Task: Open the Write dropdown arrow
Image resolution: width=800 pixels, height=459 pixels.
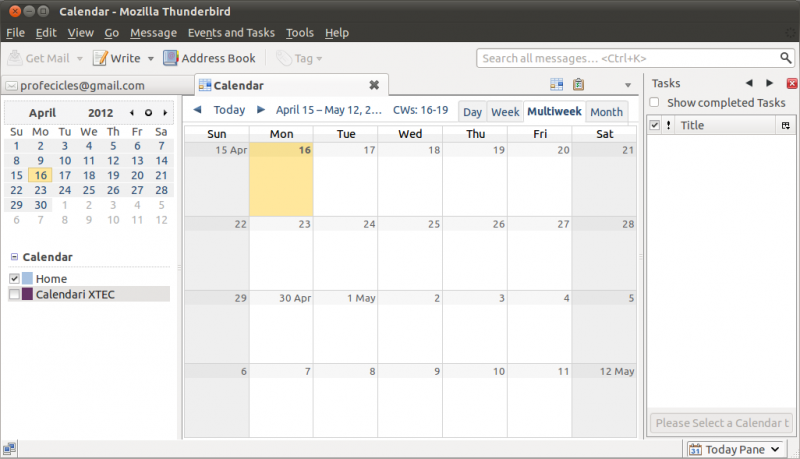Action: coord(150,59)
